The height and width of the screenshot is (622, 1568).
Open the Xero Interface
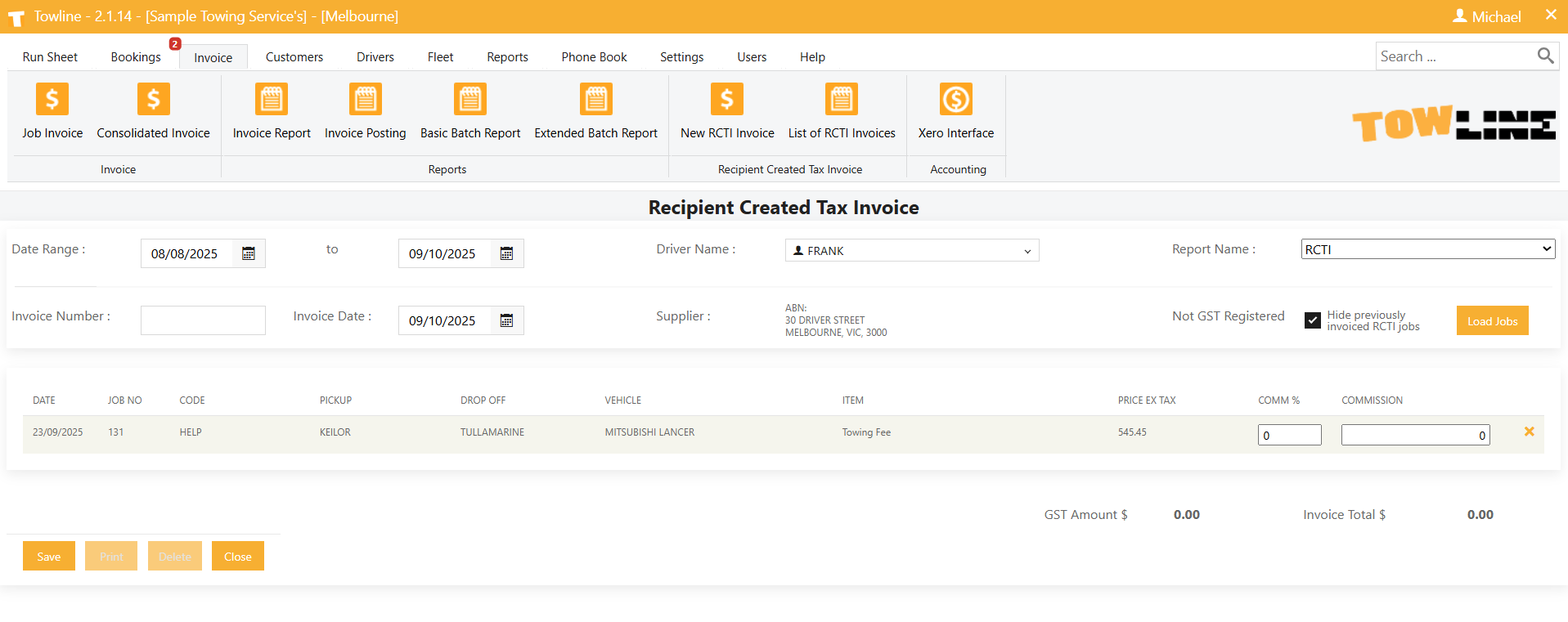coord(955,111)
